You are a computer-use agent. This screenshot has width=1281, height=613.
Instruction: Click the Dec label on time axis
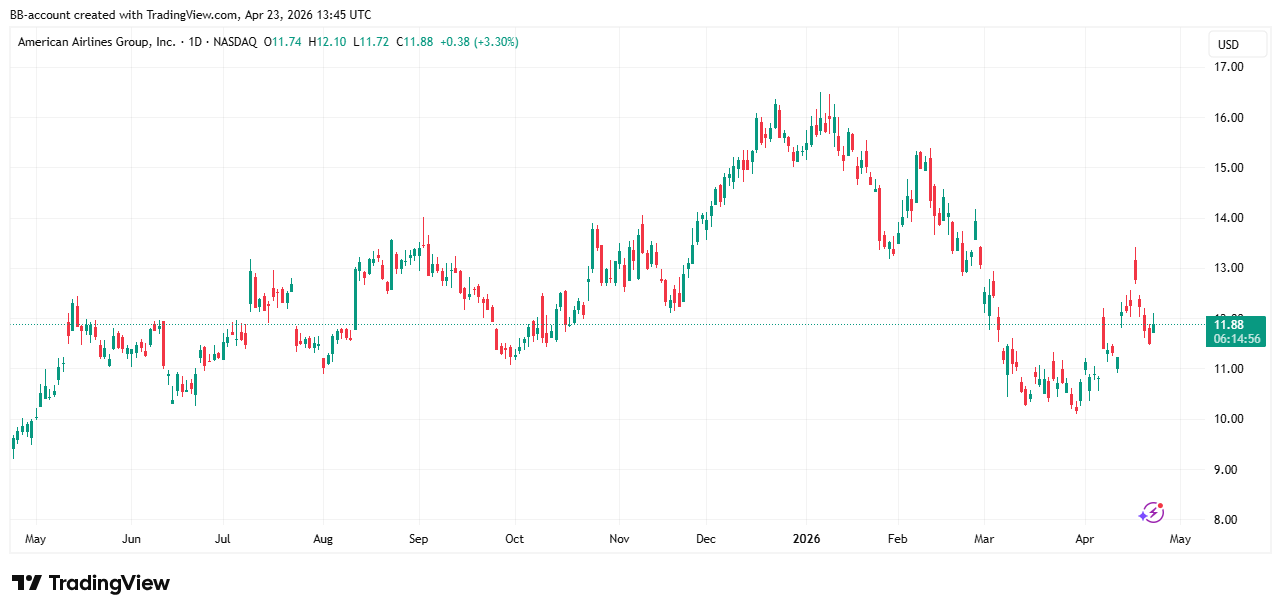tap(706, 539)
